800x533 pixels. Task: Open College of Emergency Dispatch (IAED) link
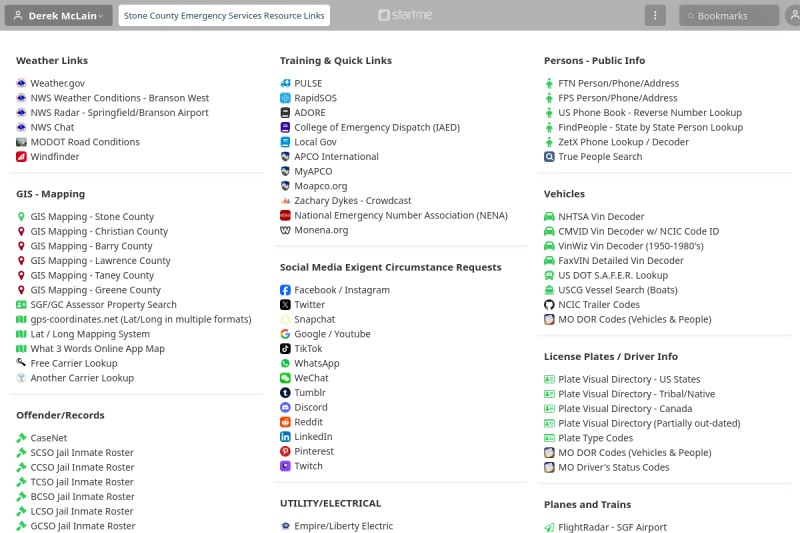(x=377, y=128)
